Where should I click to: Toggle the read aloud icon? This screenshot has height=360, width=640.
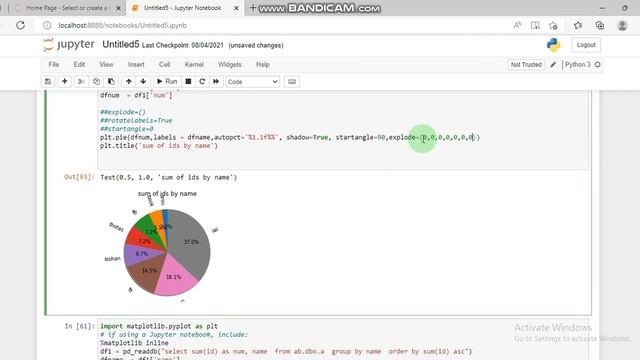click(x=517, y=25)
